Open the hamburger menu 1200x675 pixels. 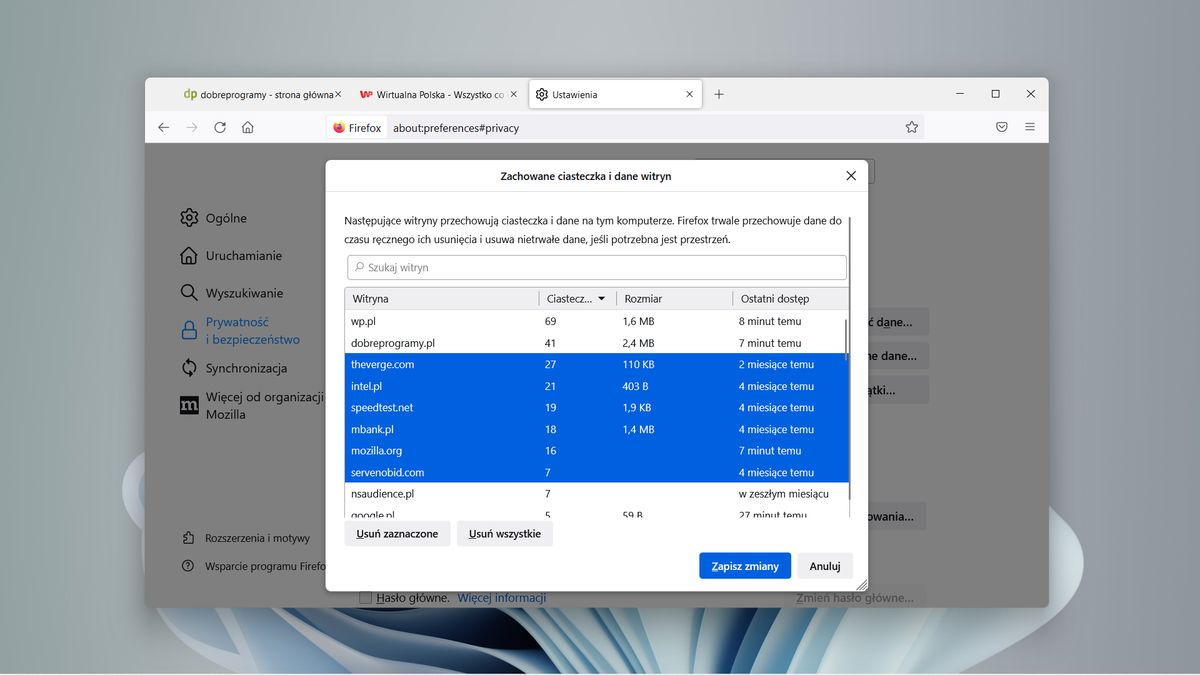coord(1030,127)
